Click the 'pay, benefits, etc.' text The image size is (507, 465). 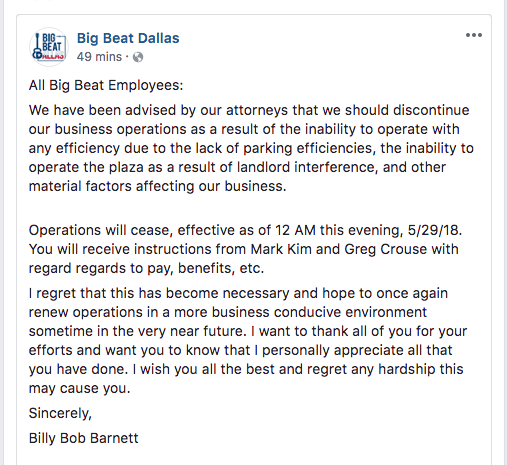[206, 268]
